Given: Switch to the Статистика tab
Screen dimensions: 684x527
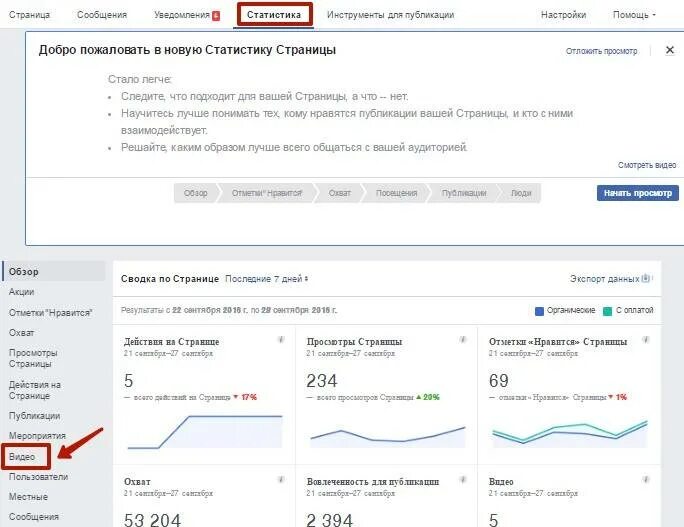Looking at the screenshot, I should pyautogui.click(x=274, y=15).
